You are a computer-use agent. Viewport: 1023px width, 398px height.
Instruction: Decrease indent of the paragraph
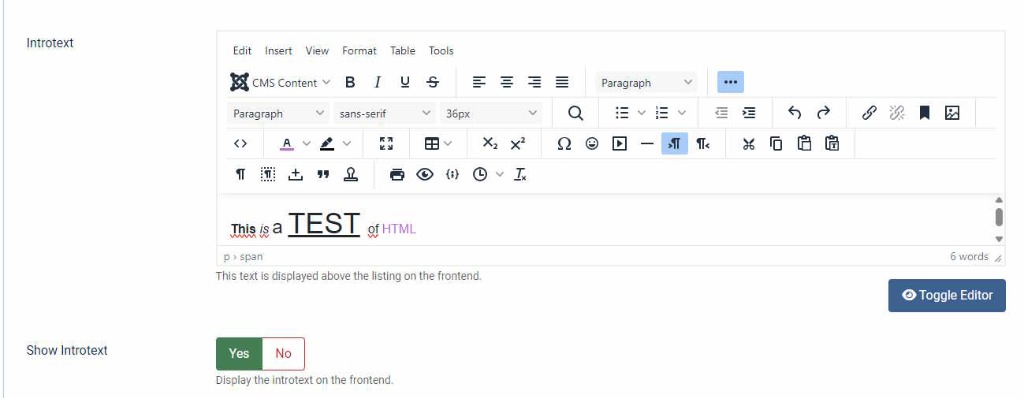pos(721,113)
